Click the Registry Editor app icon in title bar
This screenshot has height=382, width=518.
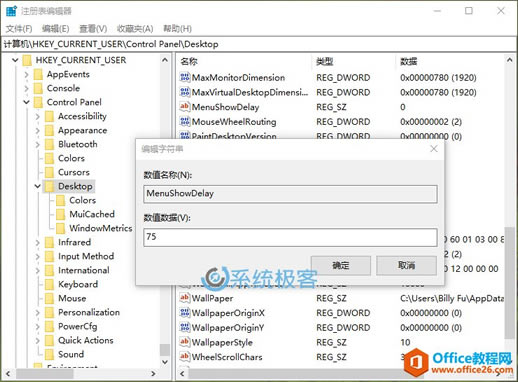pyautogui.click(x=11, y=11)
